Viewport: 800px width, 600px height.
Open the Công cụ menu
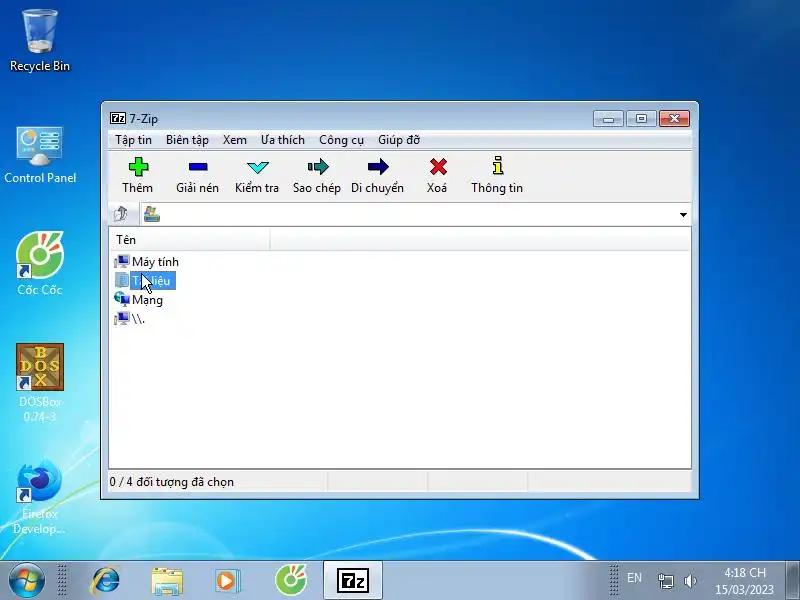[341, 140]
